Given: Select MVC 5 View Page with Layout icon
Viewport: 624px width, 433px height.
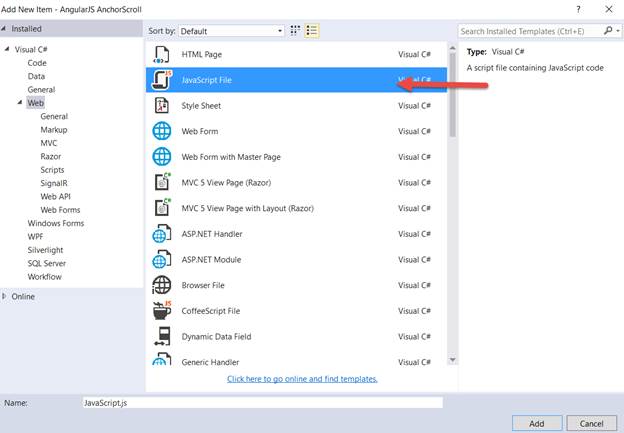Looking at the screenshot, I should [x=162, y=208].
